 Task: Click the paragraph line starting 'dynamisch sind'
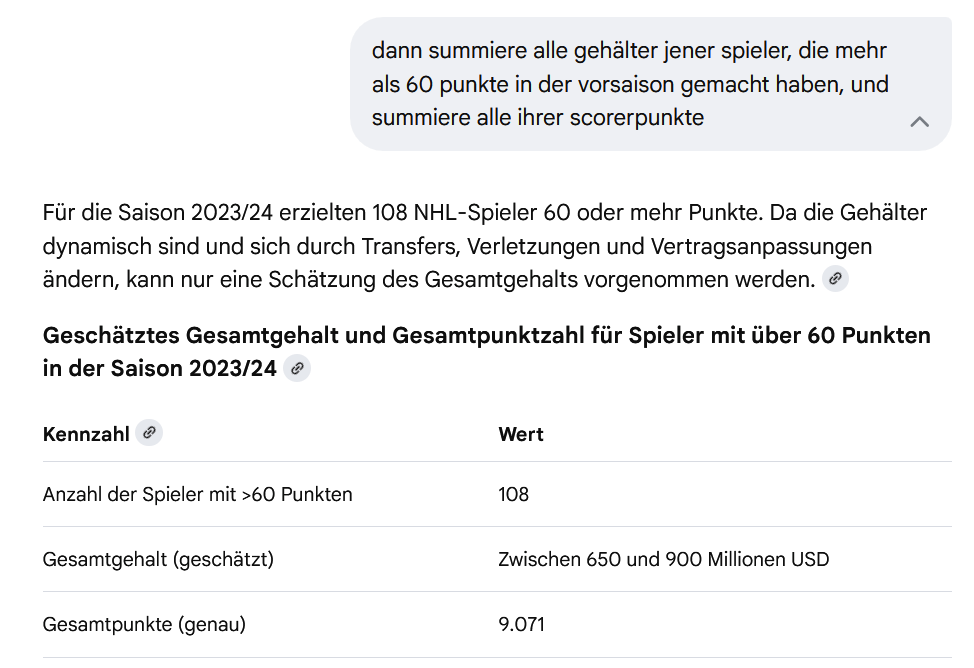tap(457, 246)
